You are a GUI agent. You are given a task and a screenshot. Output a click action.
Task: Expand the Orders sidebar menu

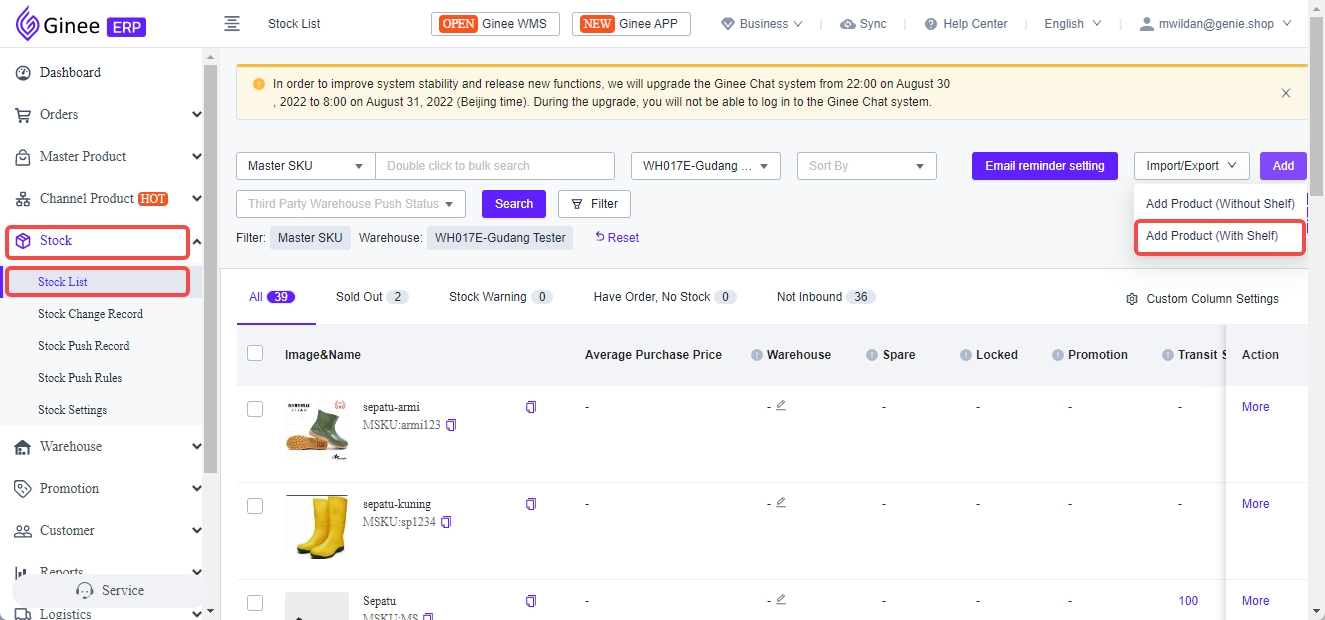(196, 115)
